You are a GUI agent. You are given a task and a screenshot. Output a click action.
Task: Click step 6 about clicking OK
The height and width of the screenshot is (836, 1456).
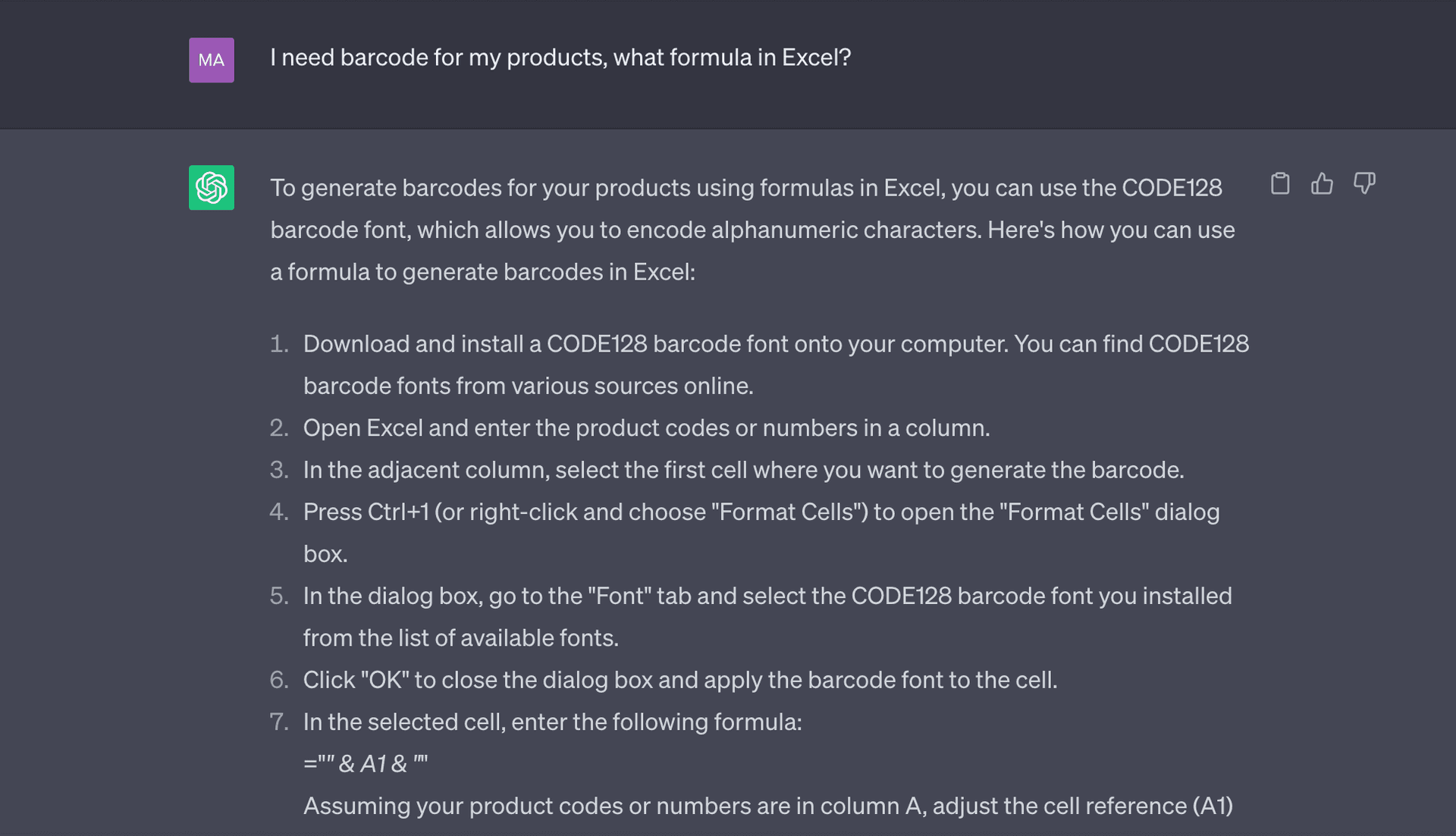point(680,680)
